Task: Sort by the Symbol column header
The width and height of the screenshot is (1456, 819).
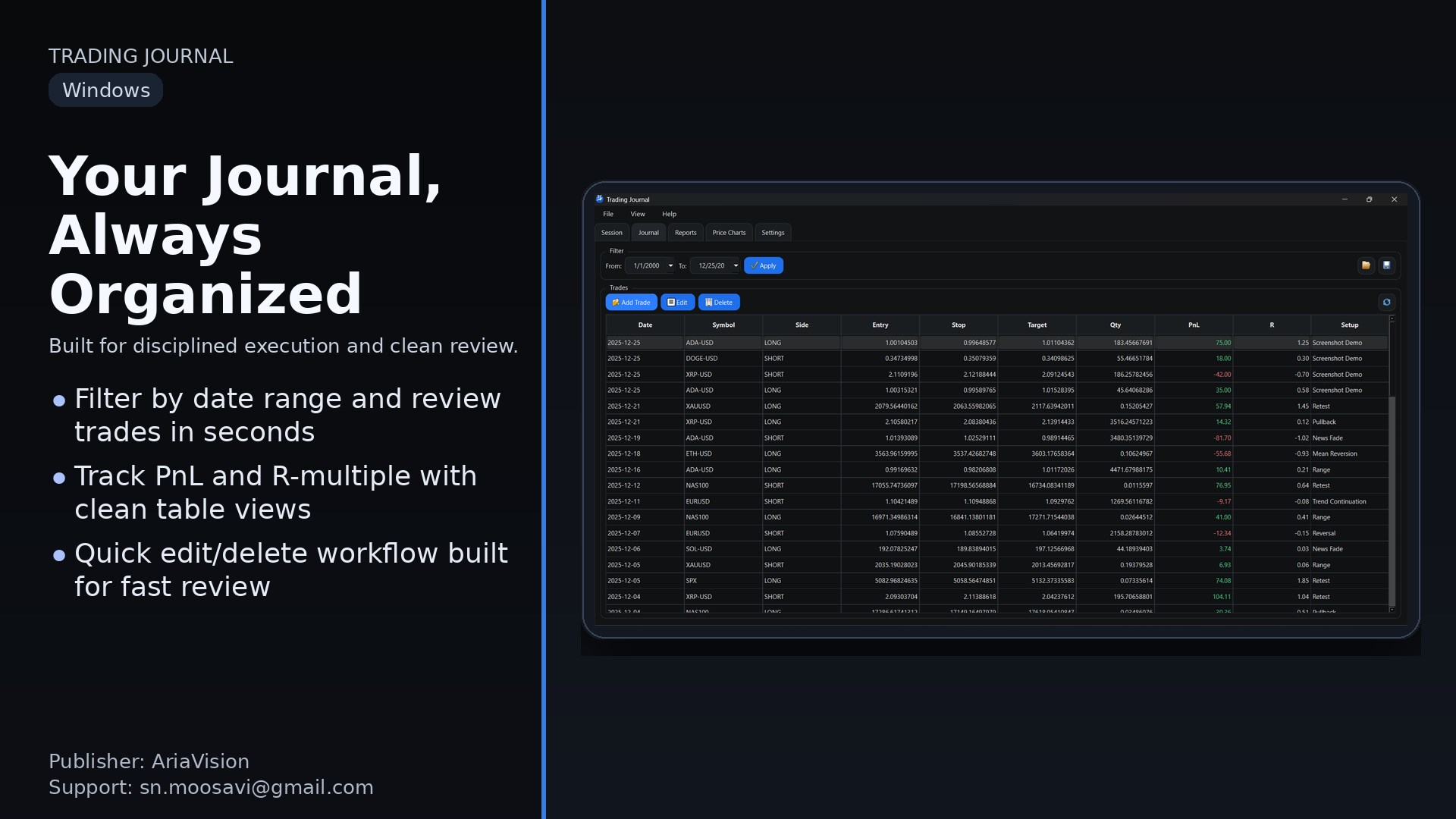Action: [723, 325]
